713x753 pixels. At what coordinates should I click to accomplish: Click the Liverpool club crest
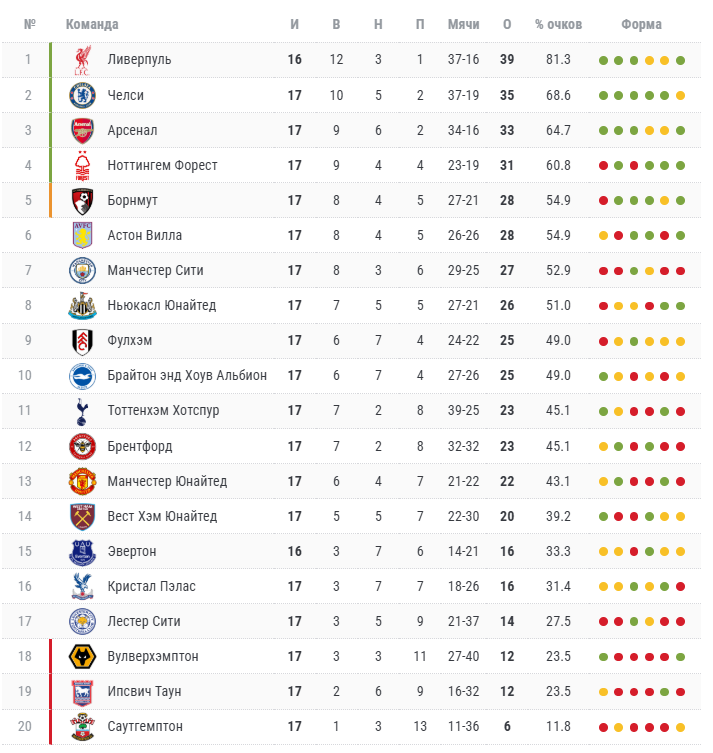82,60
